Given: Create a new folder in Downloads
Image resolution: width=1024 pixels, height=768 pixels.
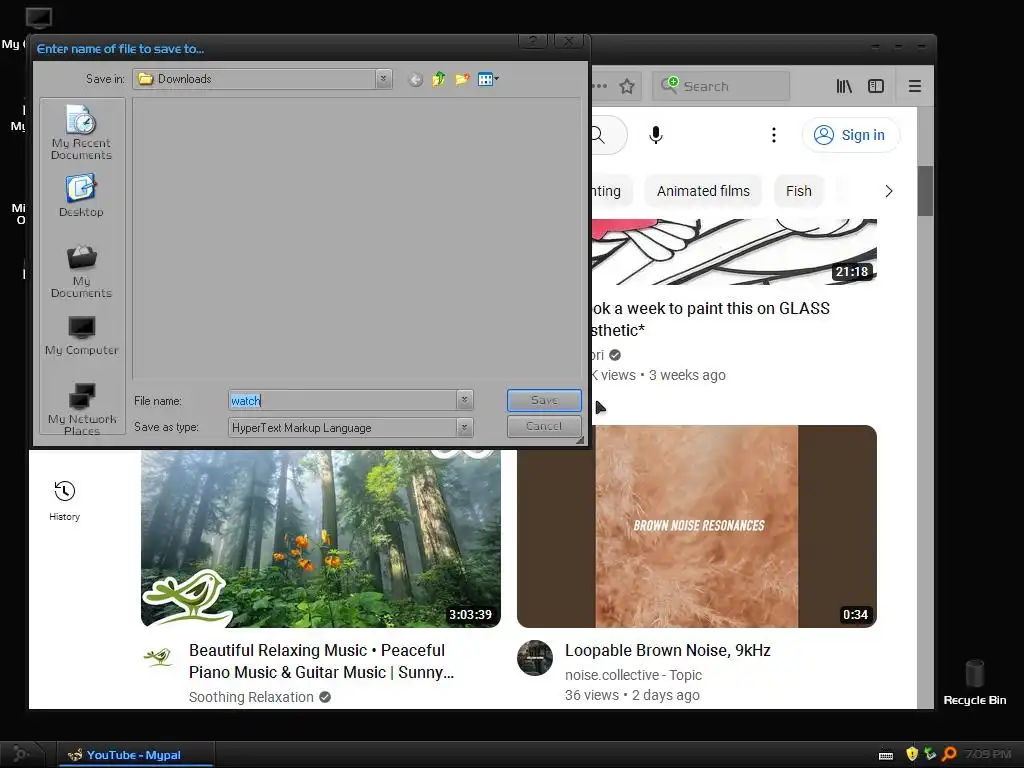Looking at the screenshot, I should coord(462,79).
